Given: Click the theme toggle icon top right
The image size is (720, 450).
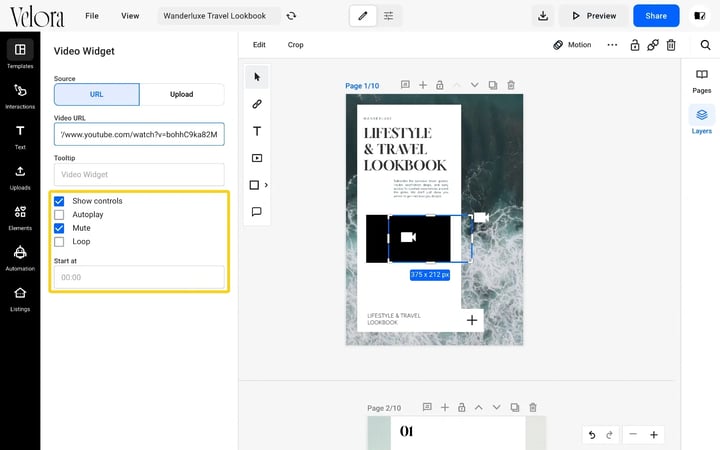Looking at the screenshot, I should (699, 16).
